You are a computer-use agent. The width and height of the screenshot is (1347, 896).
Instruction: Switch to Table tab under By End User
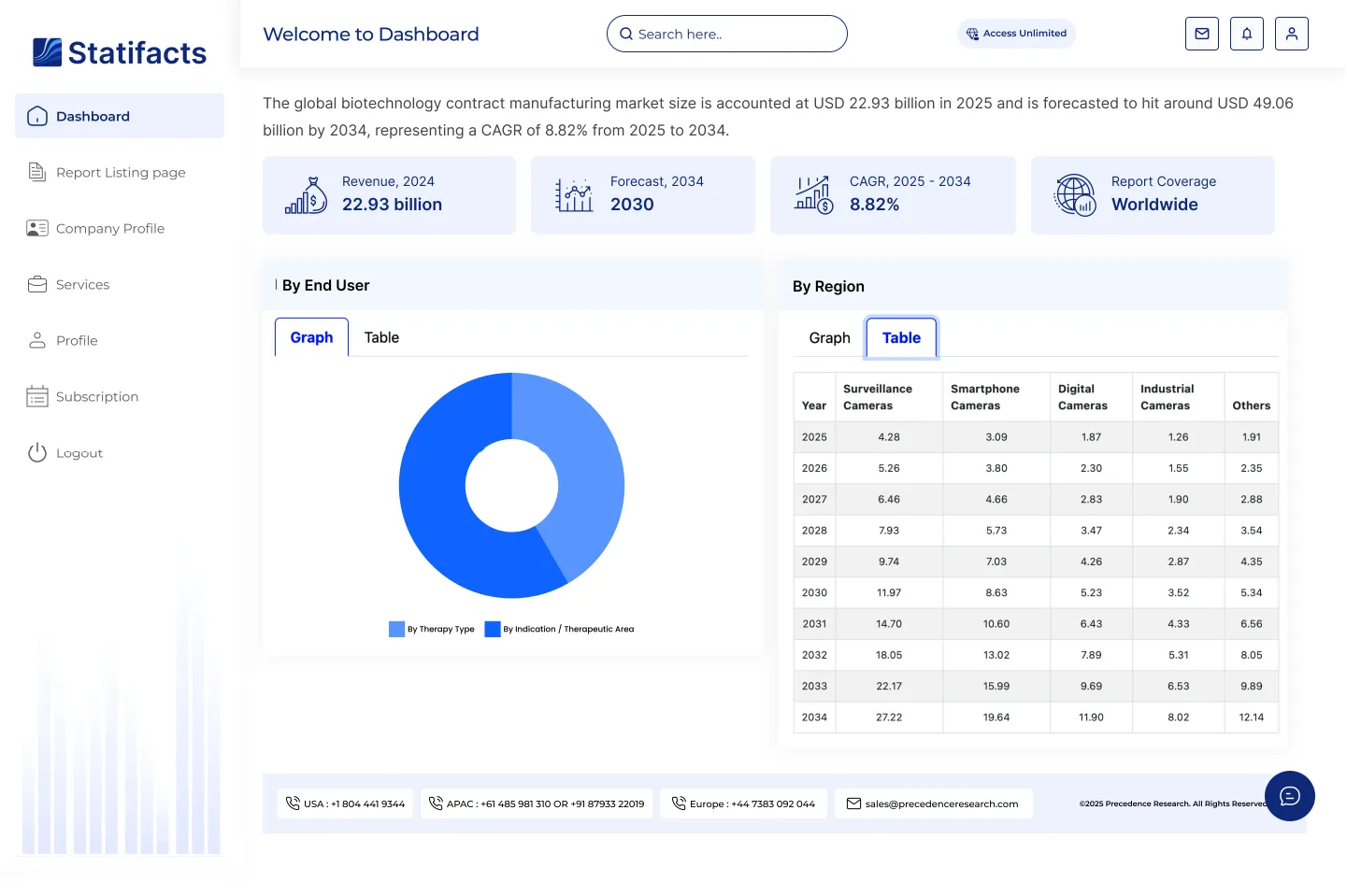[x=381, y=337]
